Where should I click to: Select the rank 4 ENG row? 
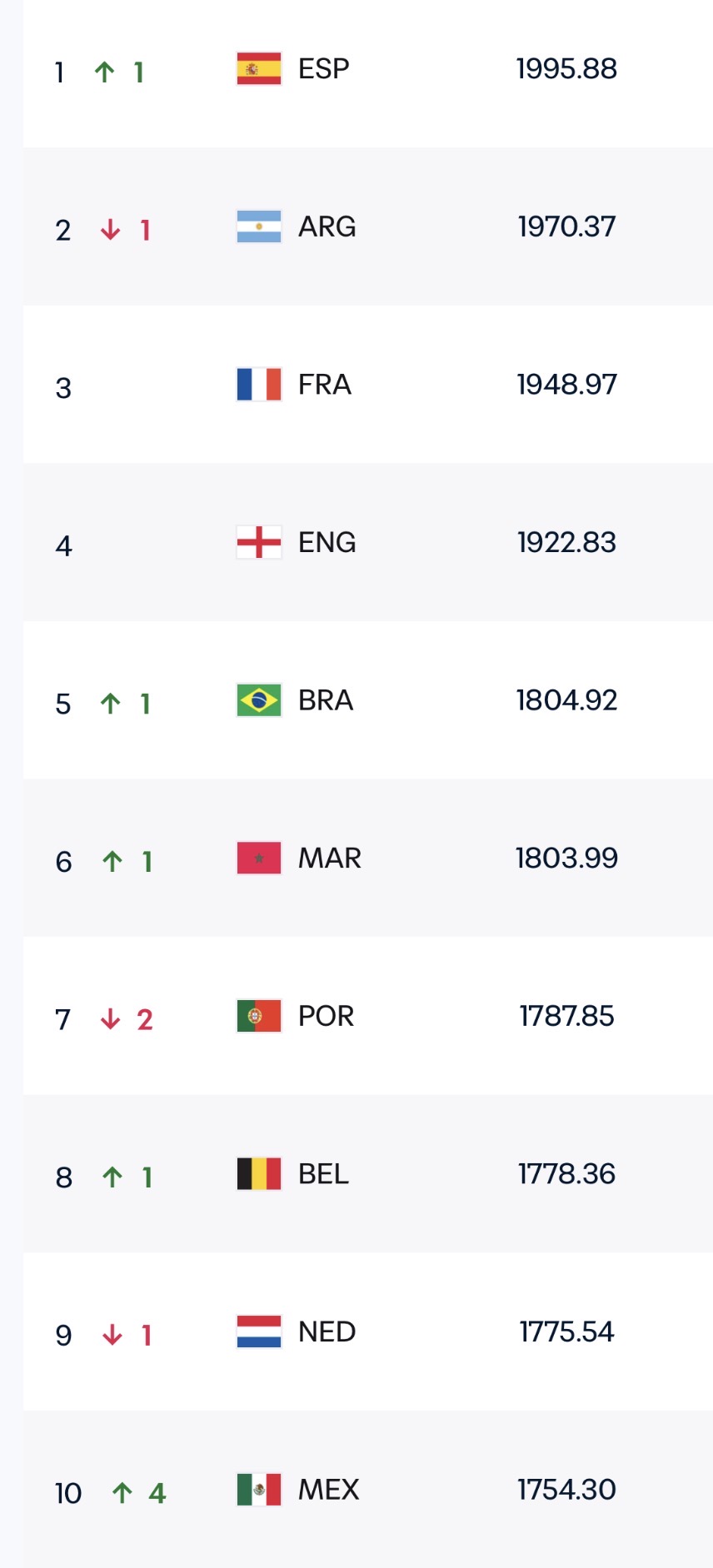point(368,542)
